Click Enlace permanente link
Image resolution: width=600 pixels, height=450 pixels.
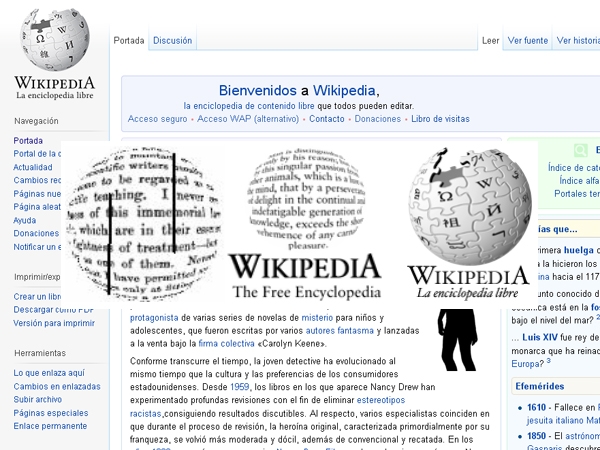click(50, 426)
